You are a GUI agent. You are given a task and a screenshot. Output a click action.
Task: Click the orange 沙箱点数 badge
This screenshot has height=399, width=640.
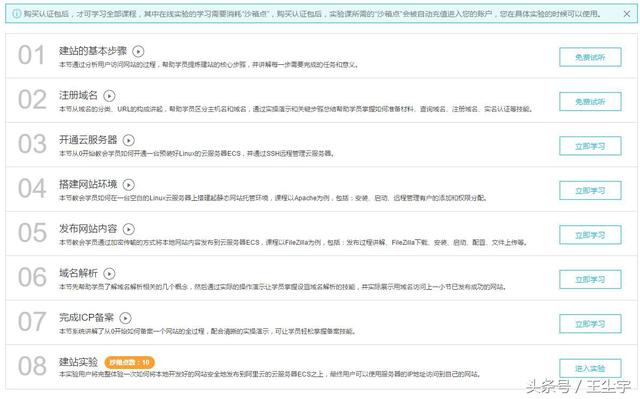[129, 362]
